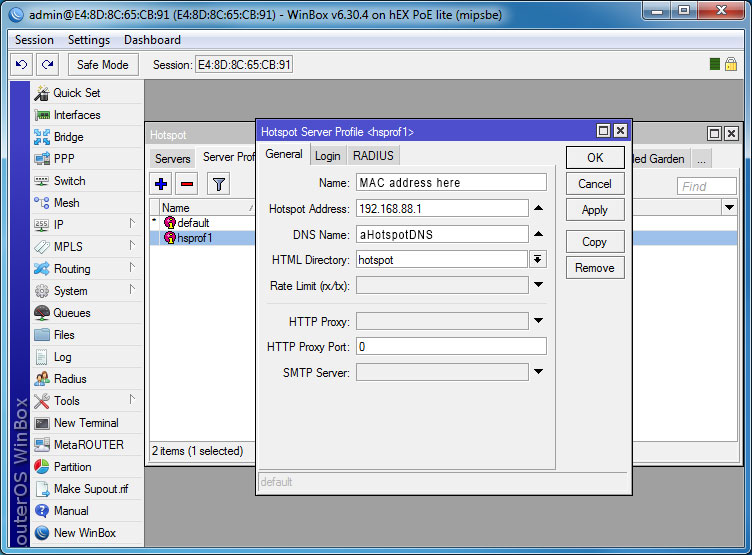Viewport: 752px width, 555px height.
Task: Launch New Terminal
Action: (88, 423)
